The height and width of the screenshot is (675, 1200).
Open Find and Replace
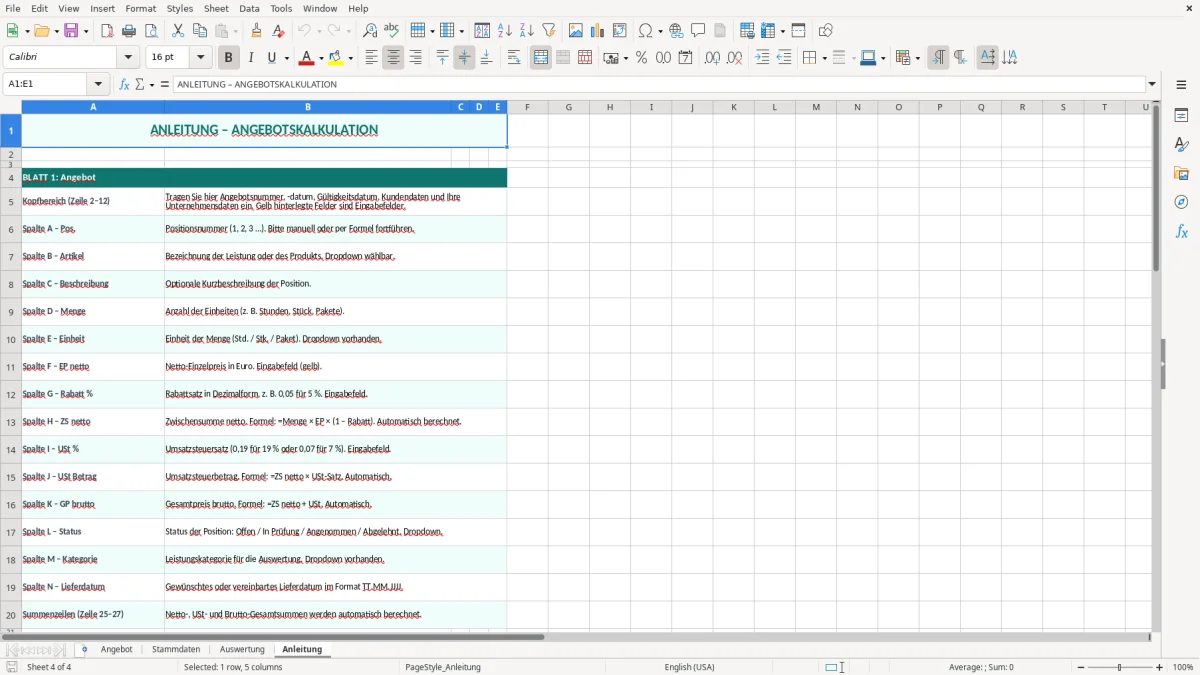(370, 31)
